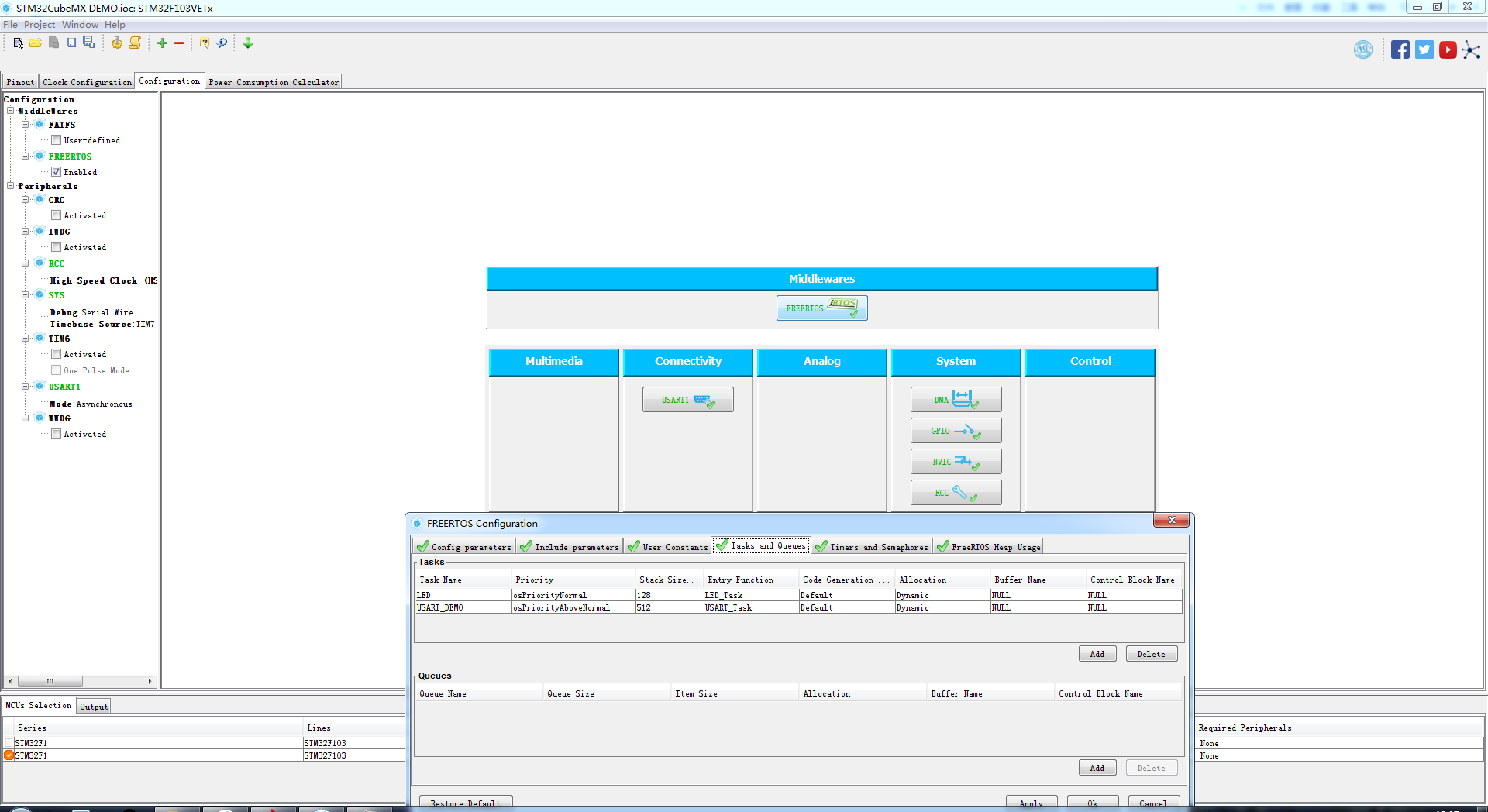Open the Help question-mark toolbar icon
The width and height of the screenshot is (1488, 812).
click(x=205, y=43)
